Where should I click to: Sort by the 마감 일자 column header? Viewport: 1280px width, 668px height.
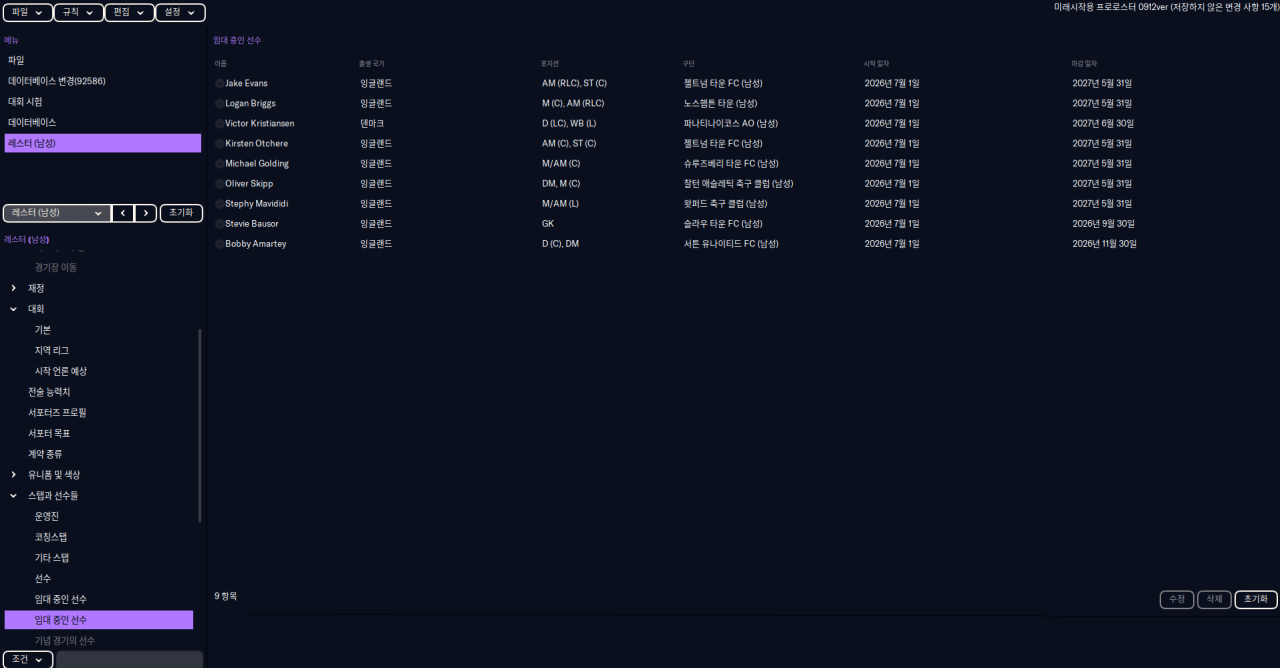tap(1085, 64)
